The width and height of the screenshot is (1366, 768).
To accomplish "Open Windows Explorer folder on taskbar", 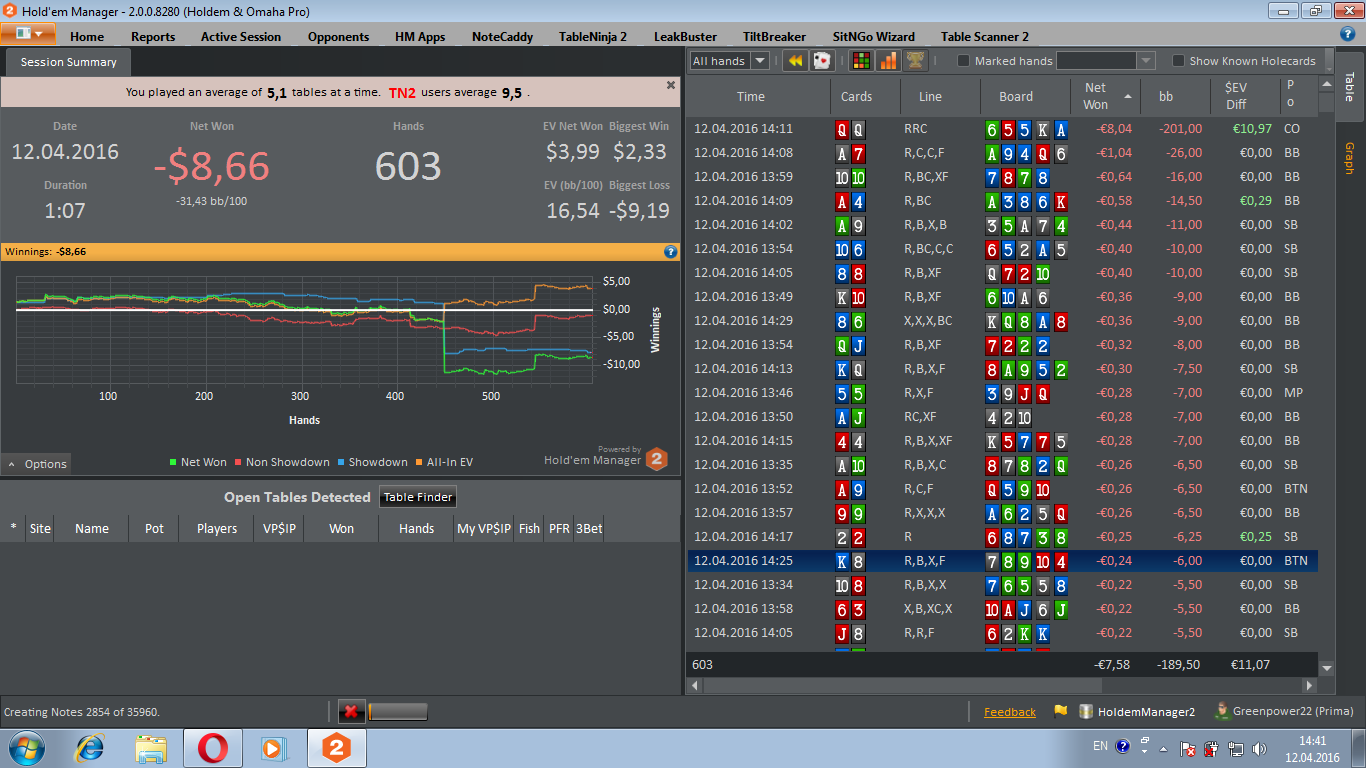I will 151,747.
